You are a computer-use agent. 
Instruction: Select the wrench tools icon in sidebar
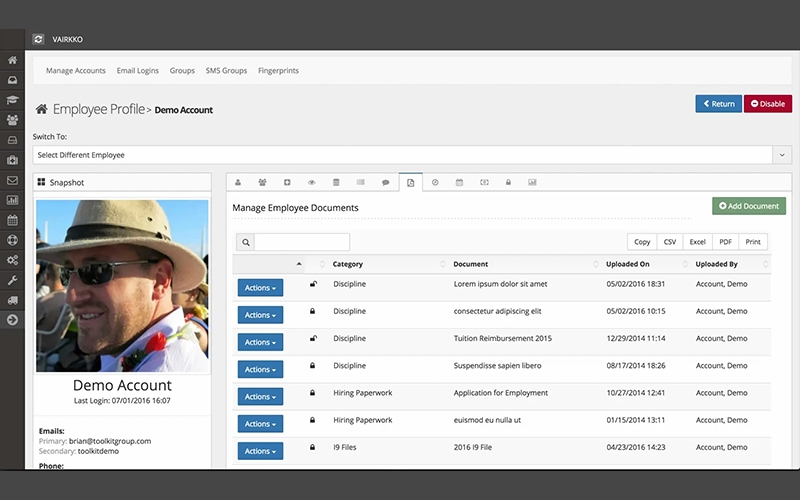(x=12, y=280)
